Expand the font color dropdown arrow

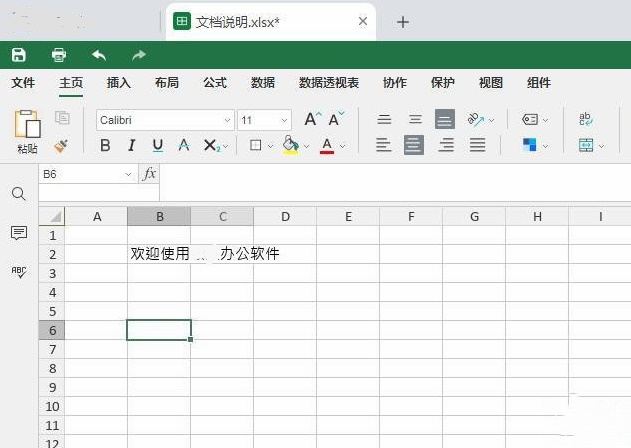pos(342,146)
